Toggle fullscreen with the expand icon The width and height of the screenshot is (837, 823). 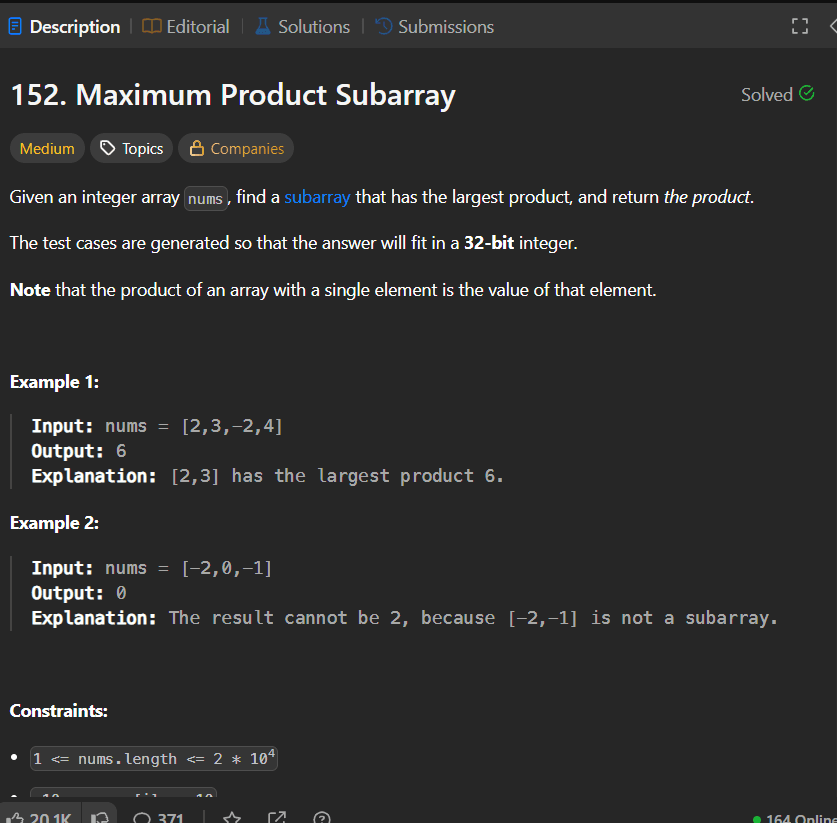[x=799, y=26]
